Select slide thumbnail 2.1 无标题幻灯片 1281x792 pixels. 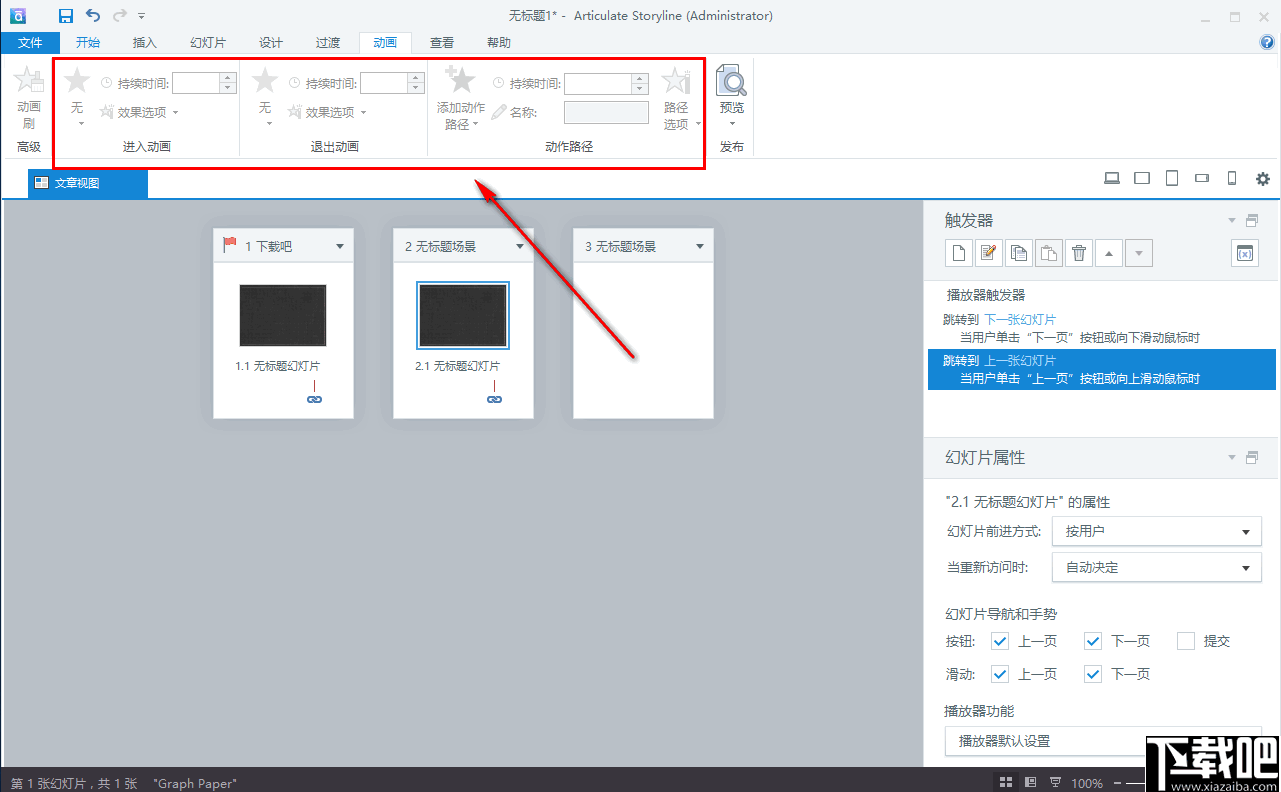(463, 315)
